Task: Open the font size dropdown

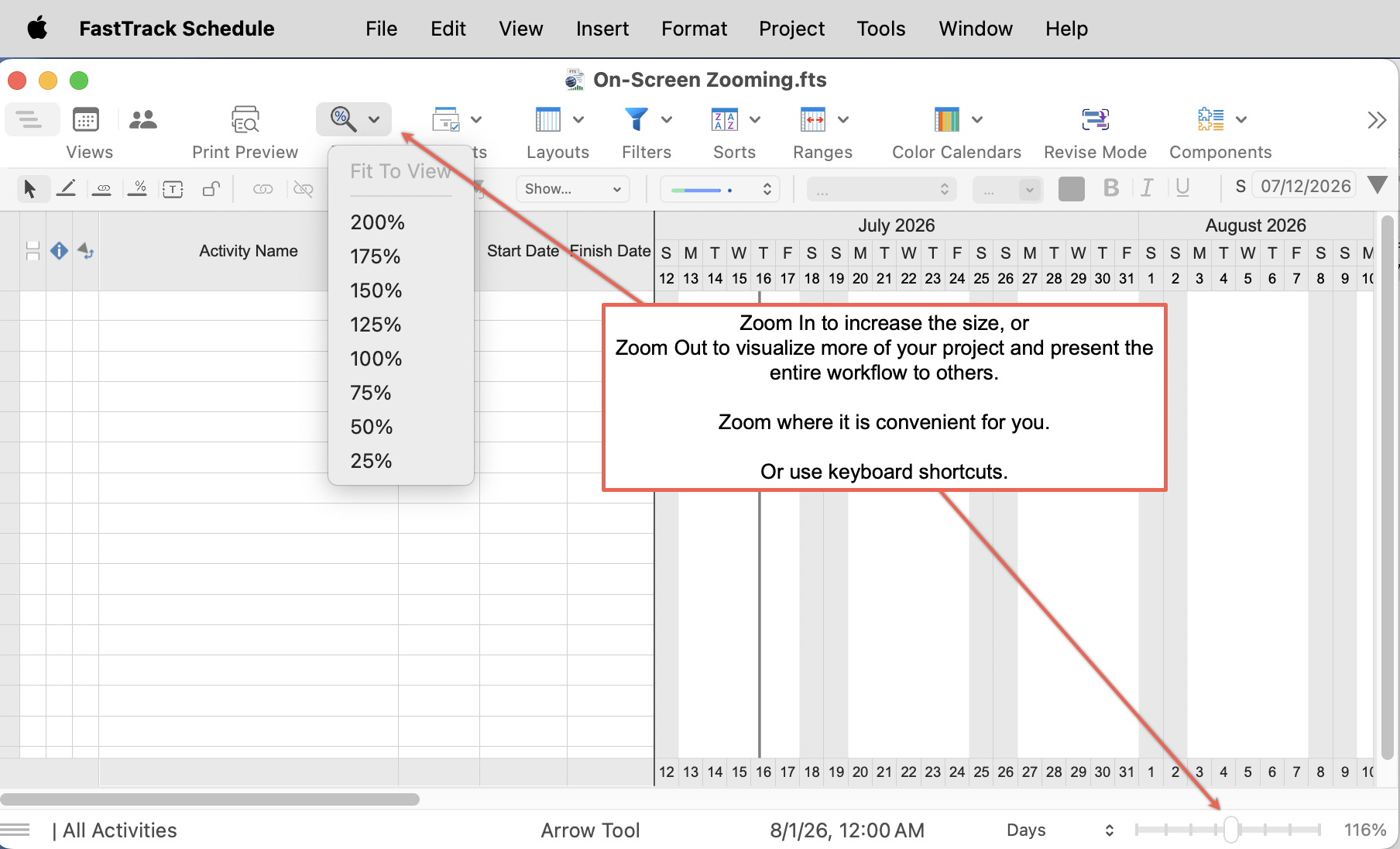Action: (1008, 189)
